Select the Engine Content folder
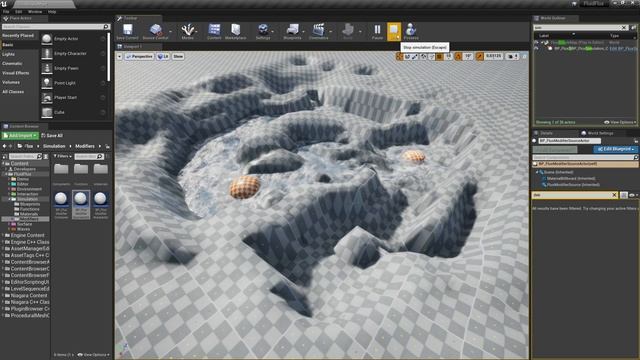Screen dimensions: 640x360 tap(27, 236)
